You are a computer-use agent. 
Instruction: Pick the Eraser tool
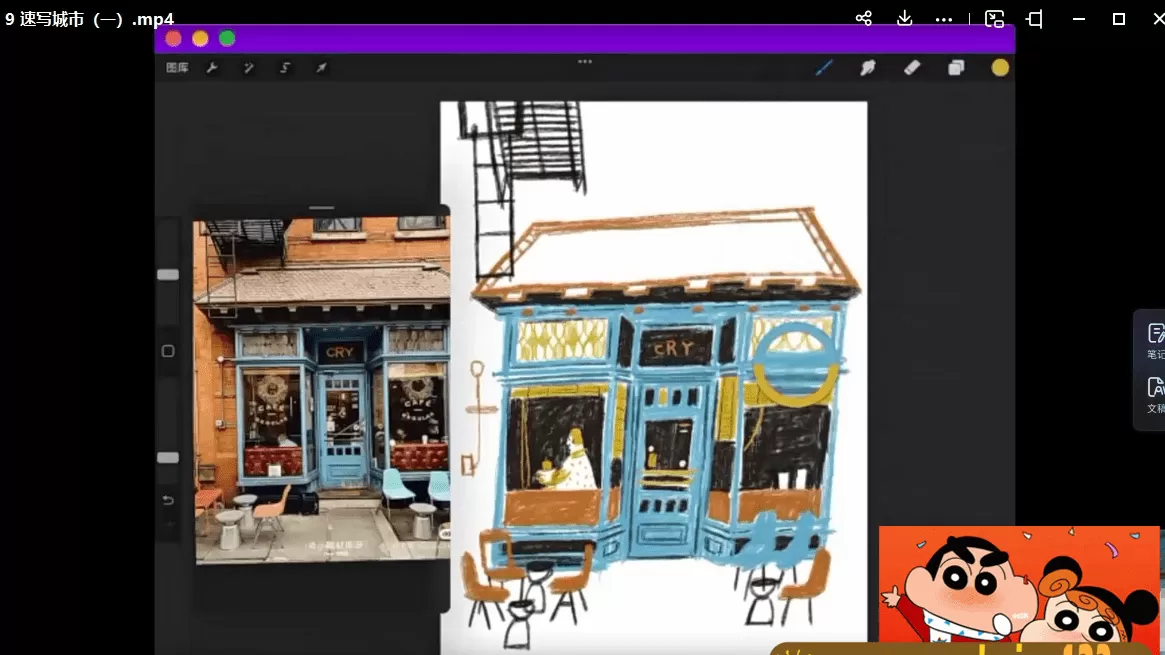(911, 68)
